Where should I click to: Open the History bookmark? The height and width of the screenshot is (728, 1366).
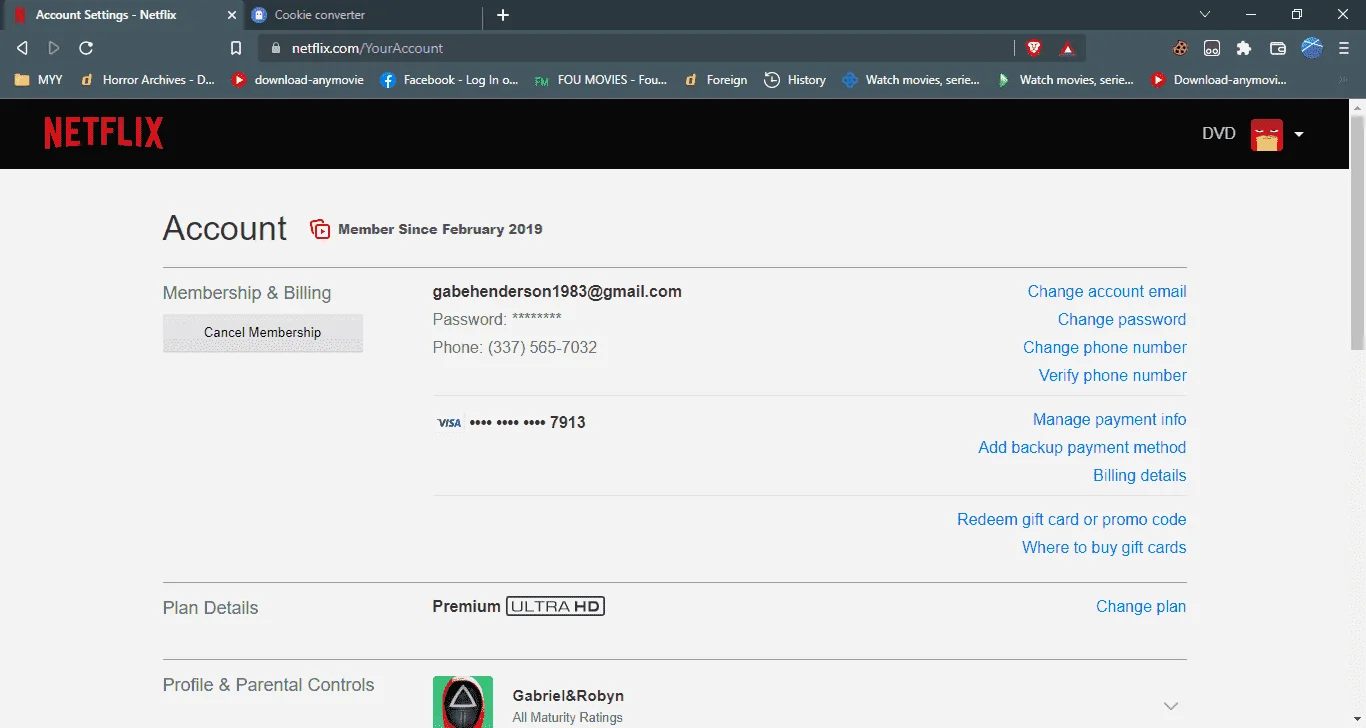tap(795, 80)
